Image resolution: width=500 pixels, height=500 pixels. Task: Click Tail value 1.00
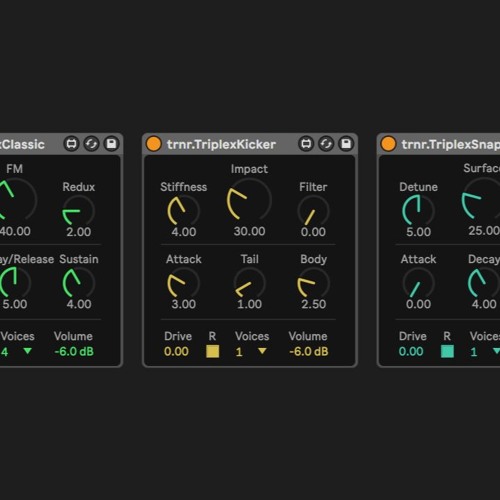click(249, 304)
